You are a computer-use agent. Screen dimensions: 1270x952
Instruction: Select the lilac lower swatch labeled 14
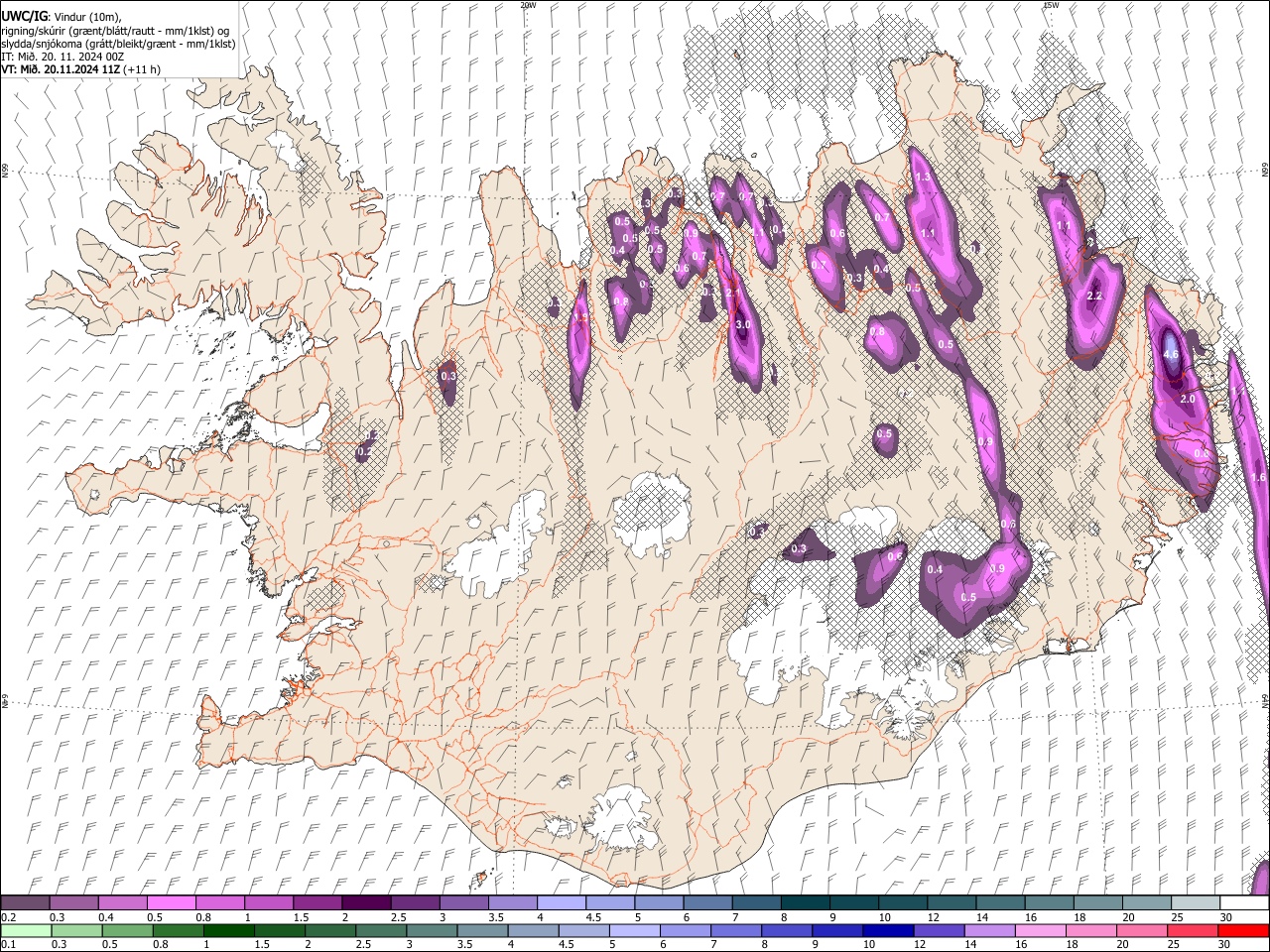point(990,930)
